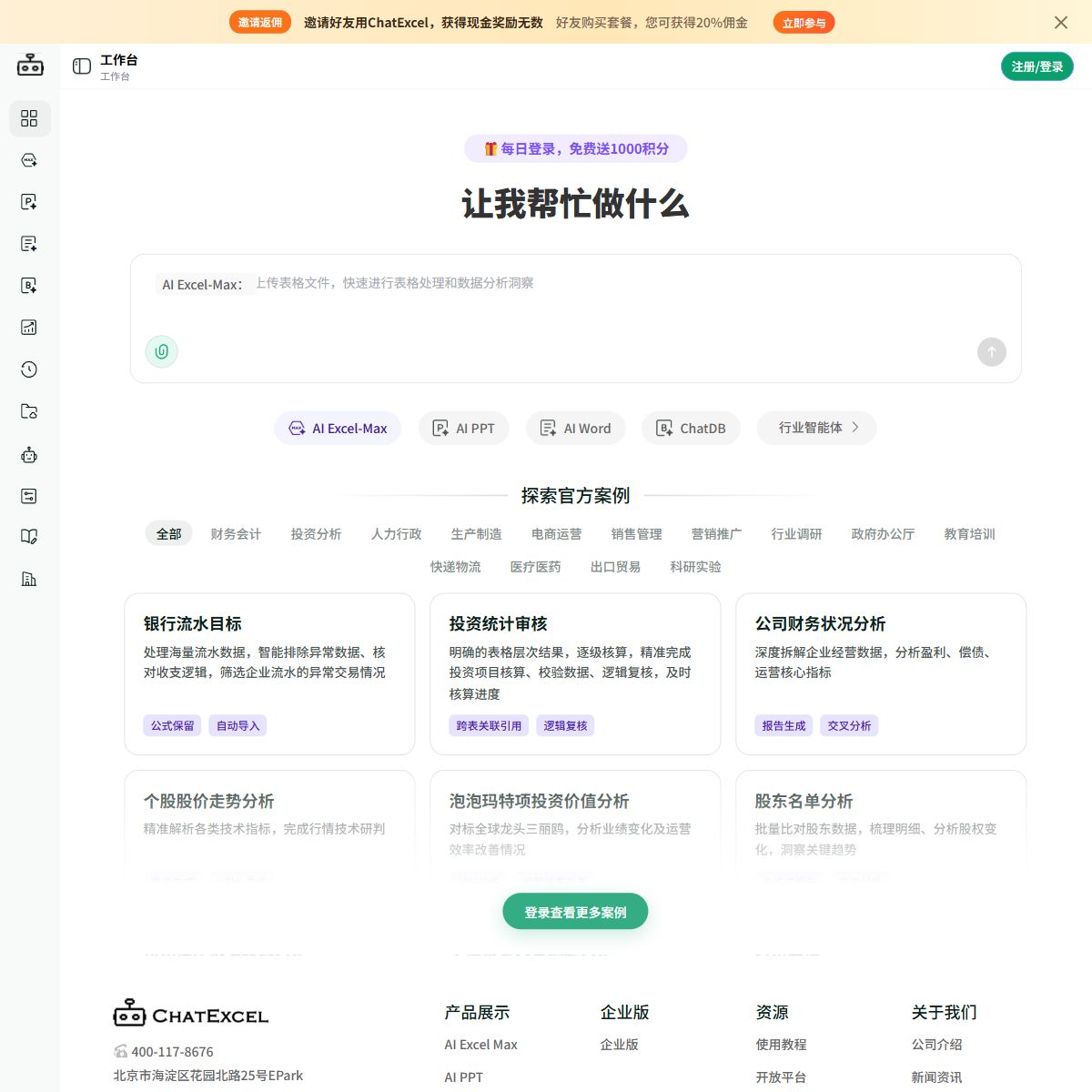The height and width of the screenshot is (1092, 1092).
Task: Select the 科研实验 category tab
Action: (695, 567)
